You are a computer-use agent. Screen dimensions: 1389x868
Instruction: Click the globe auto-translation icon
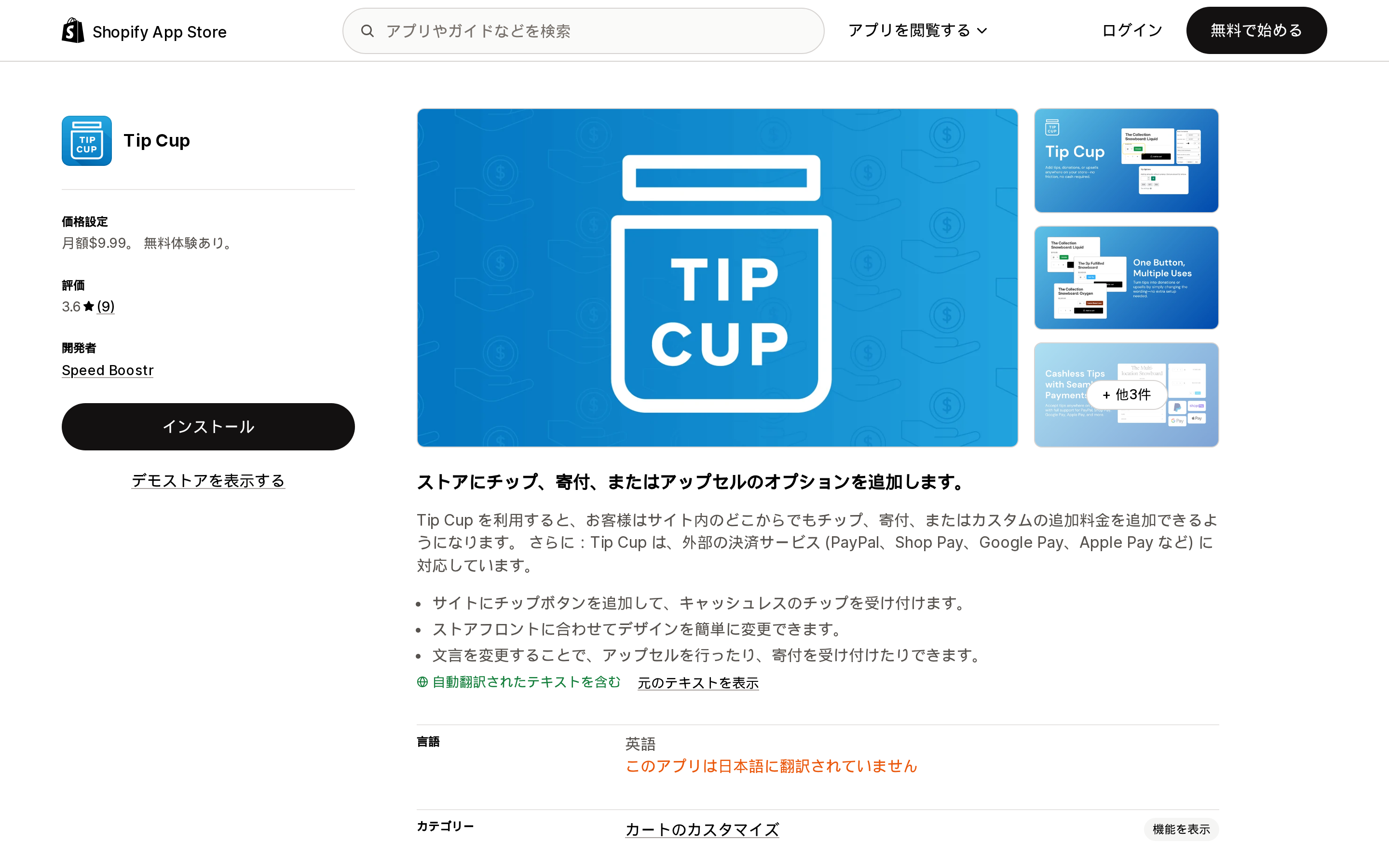[x=422, y=682]
